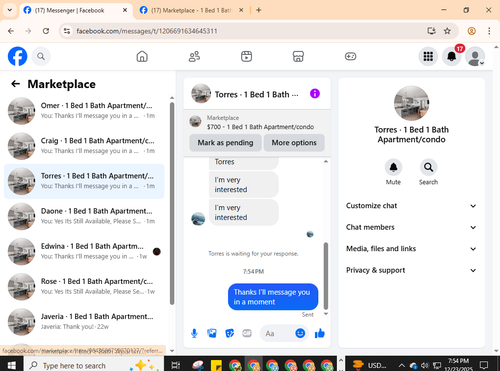Click the chat title Torres profile picture
This screenshot has height=371, width=500.
[x=201, y=94]
